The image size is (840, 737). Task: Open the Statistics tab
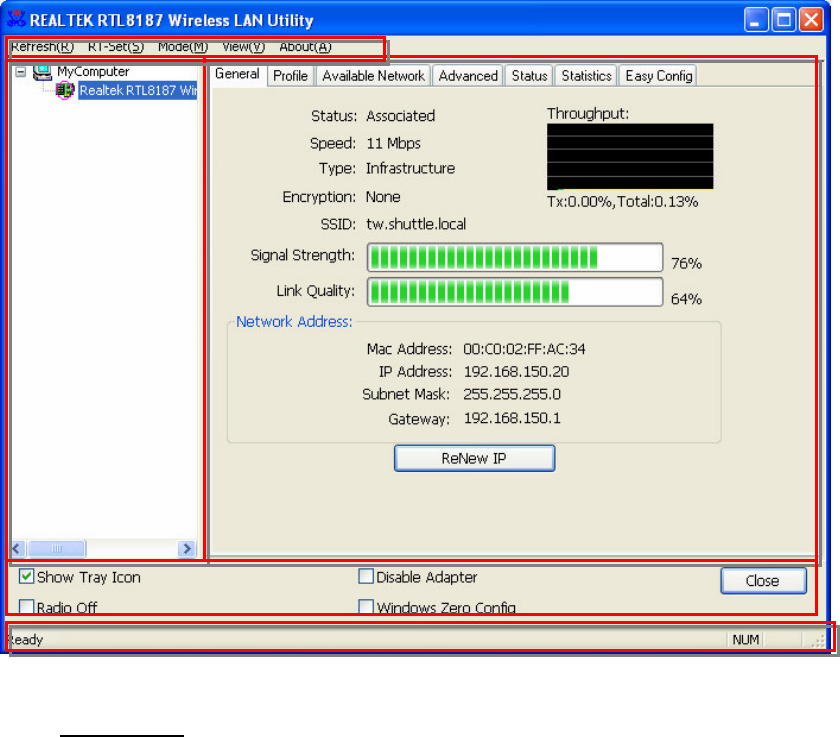click(586, 76)
